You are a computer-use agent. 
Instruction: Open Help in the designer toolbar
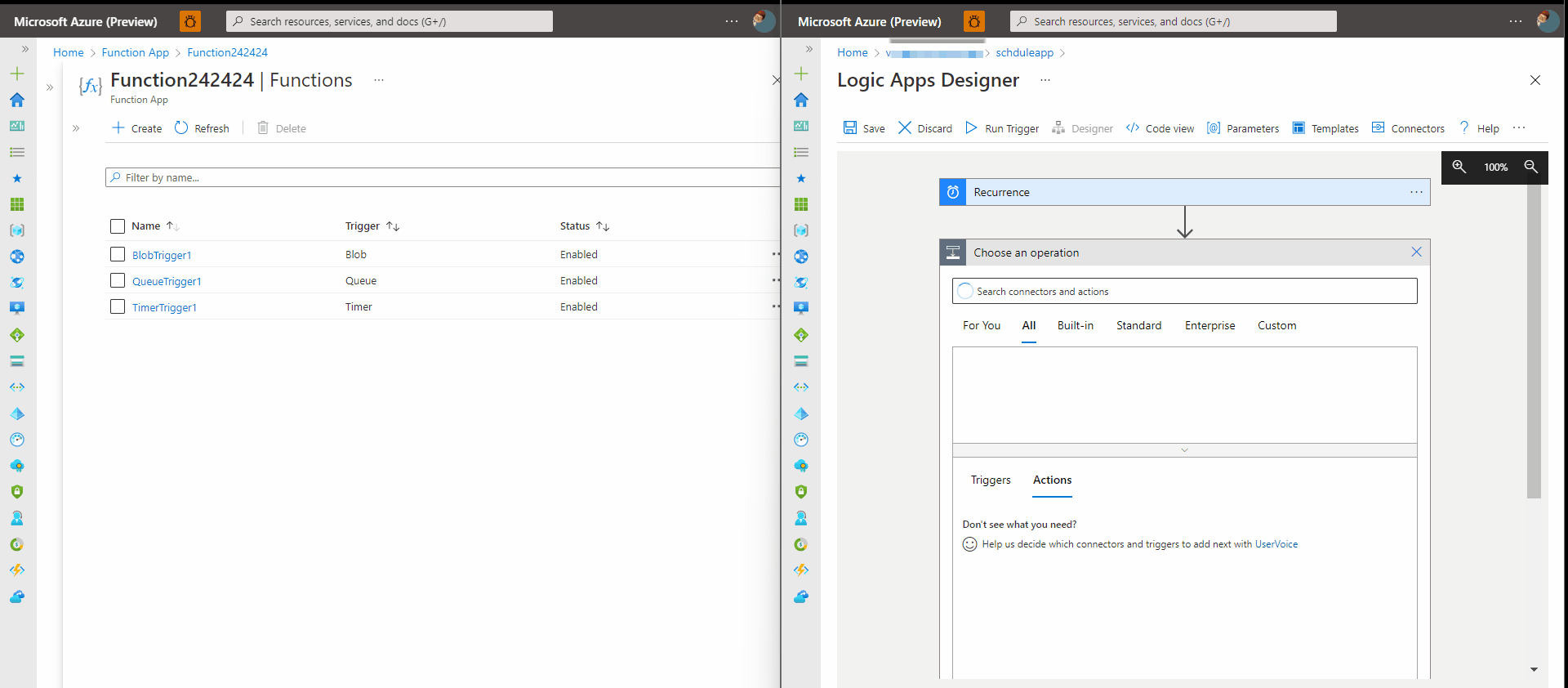pos(1479,128)
